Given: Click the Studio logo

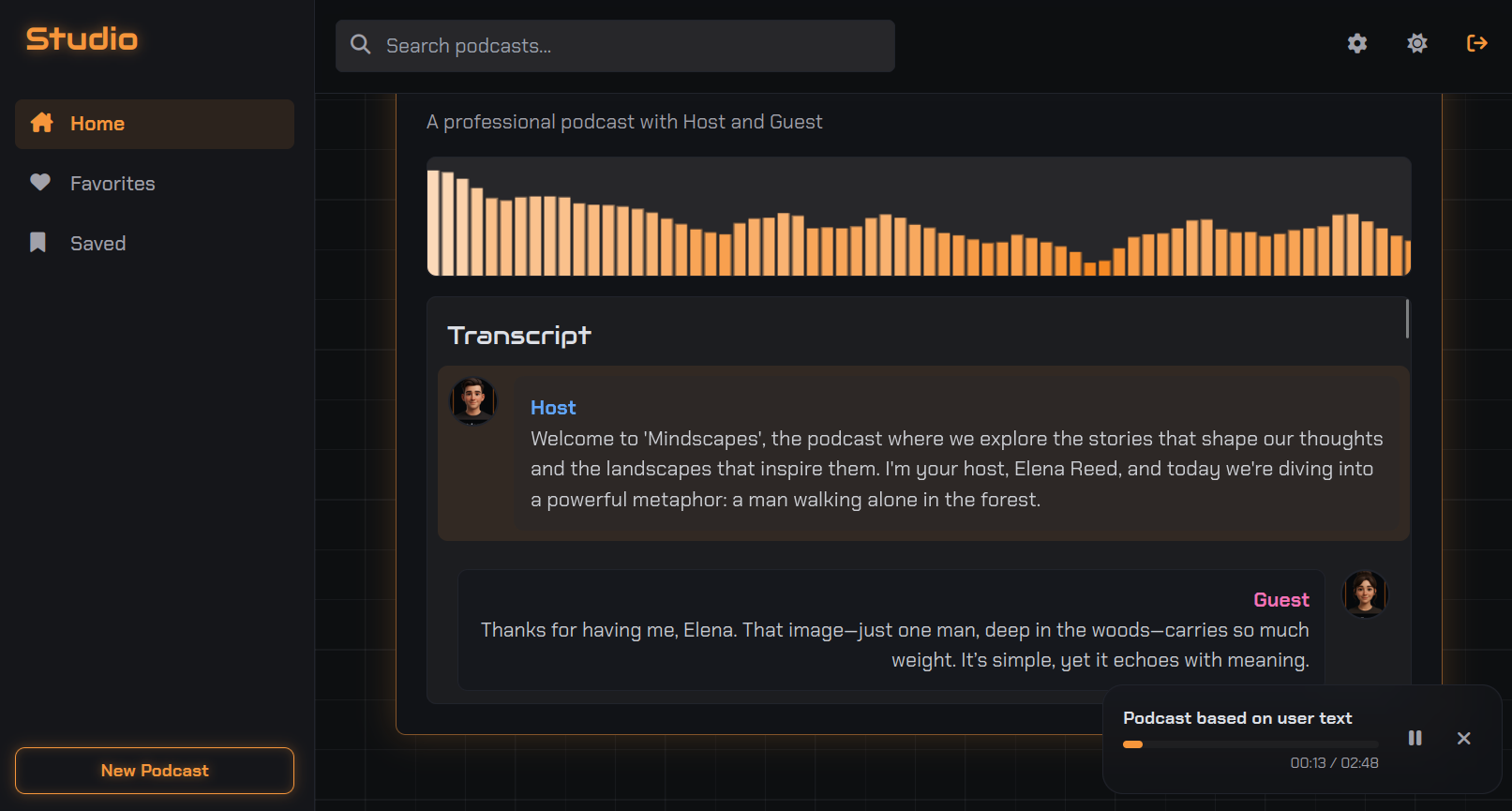Looking at the screenshot, I should pos(82,39).
